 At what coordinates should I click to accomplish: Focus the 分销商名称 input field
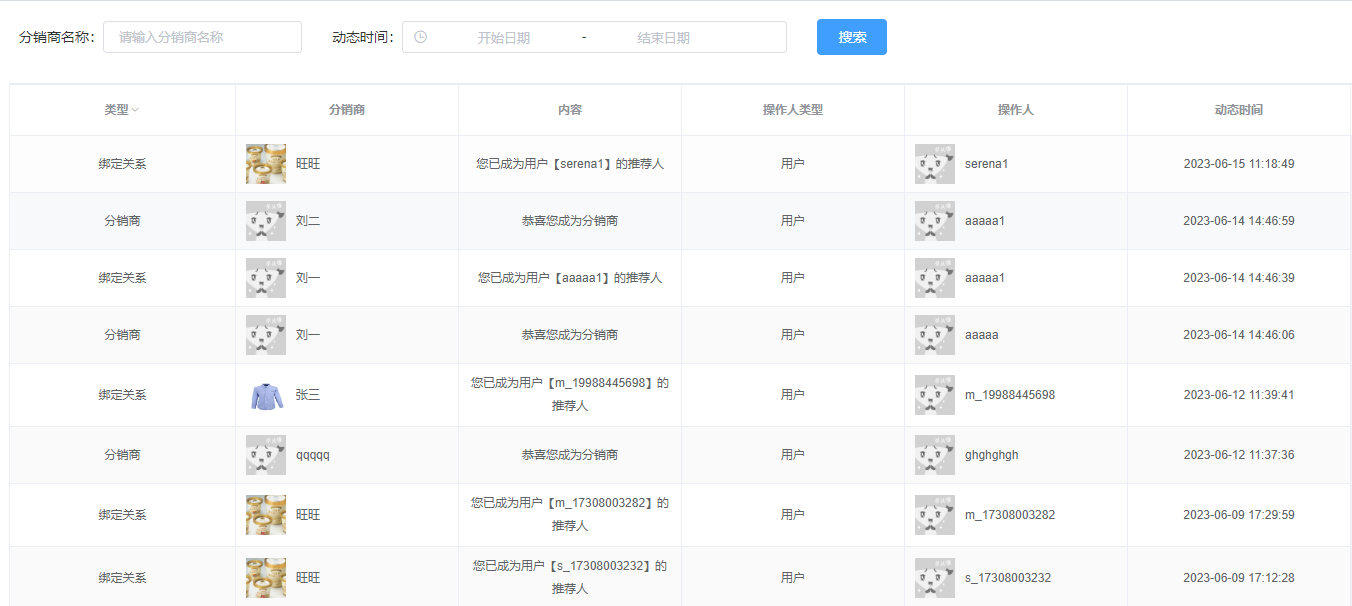pyautogui.click(x=202, y=37)
